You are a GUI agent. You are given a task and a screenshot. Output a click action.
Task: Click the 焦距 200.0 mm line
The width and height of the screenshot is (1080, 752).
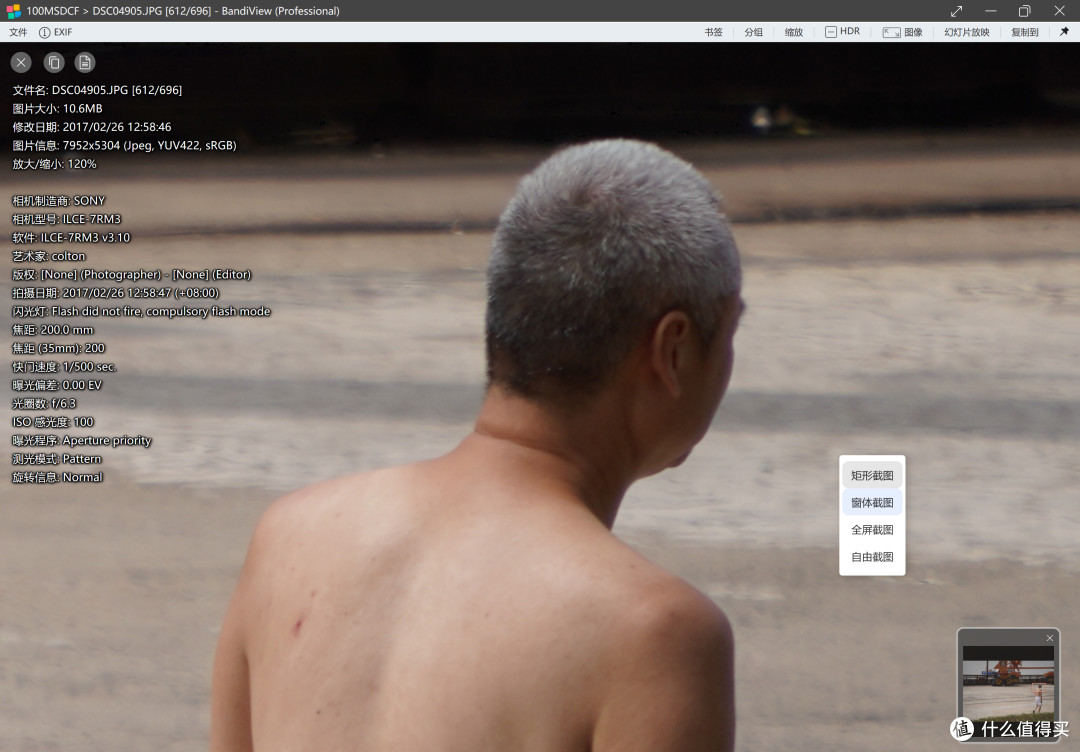click(52, 330)
